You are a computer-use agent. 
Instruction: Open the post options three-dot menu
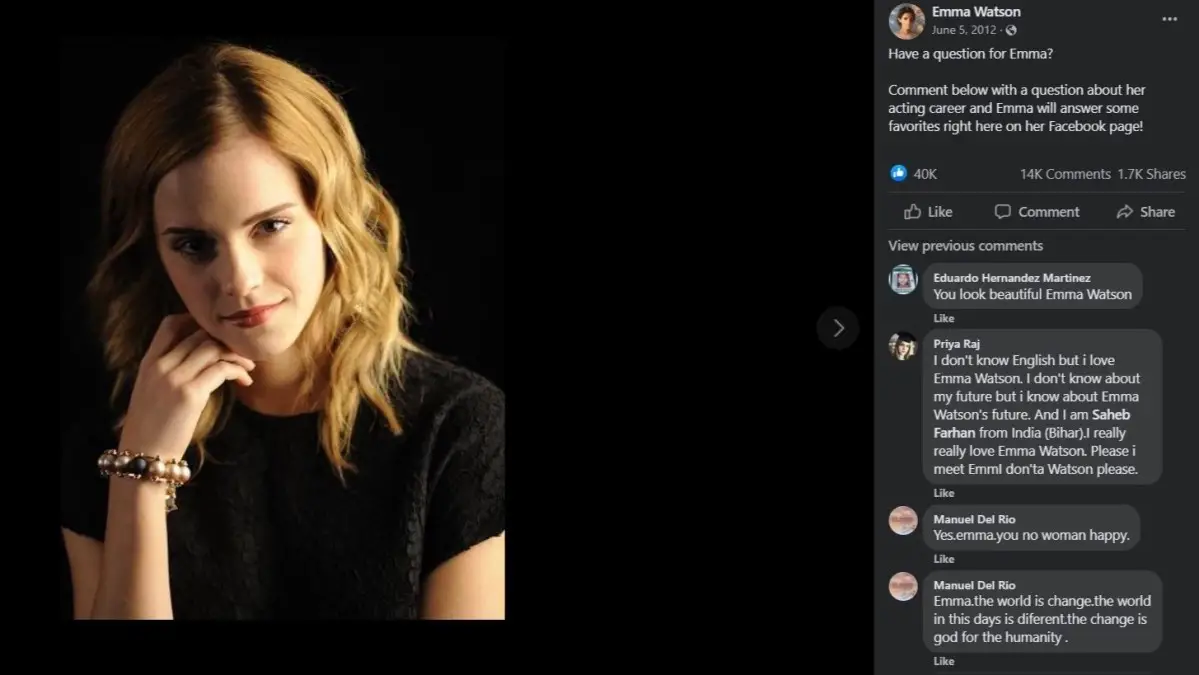pyautogui.click(x=1168, y=20)
